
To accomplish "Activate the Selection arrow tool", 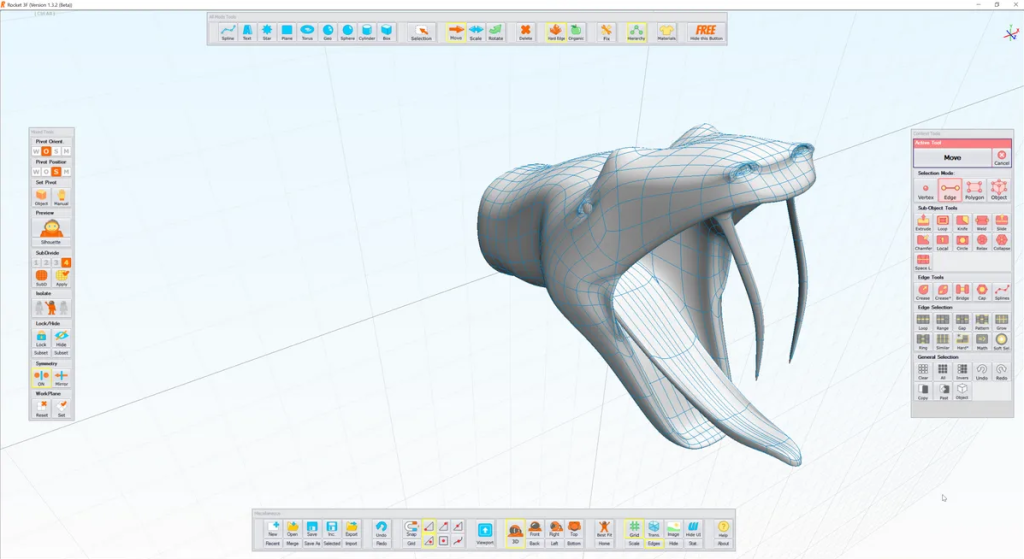I will pyautogui.click(x=421, y=32).
